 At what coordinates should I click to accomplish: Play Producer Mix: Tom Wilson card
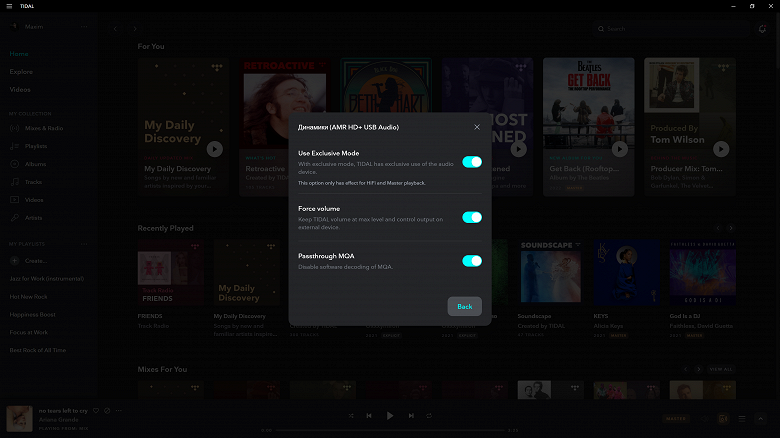pos(721,149)
